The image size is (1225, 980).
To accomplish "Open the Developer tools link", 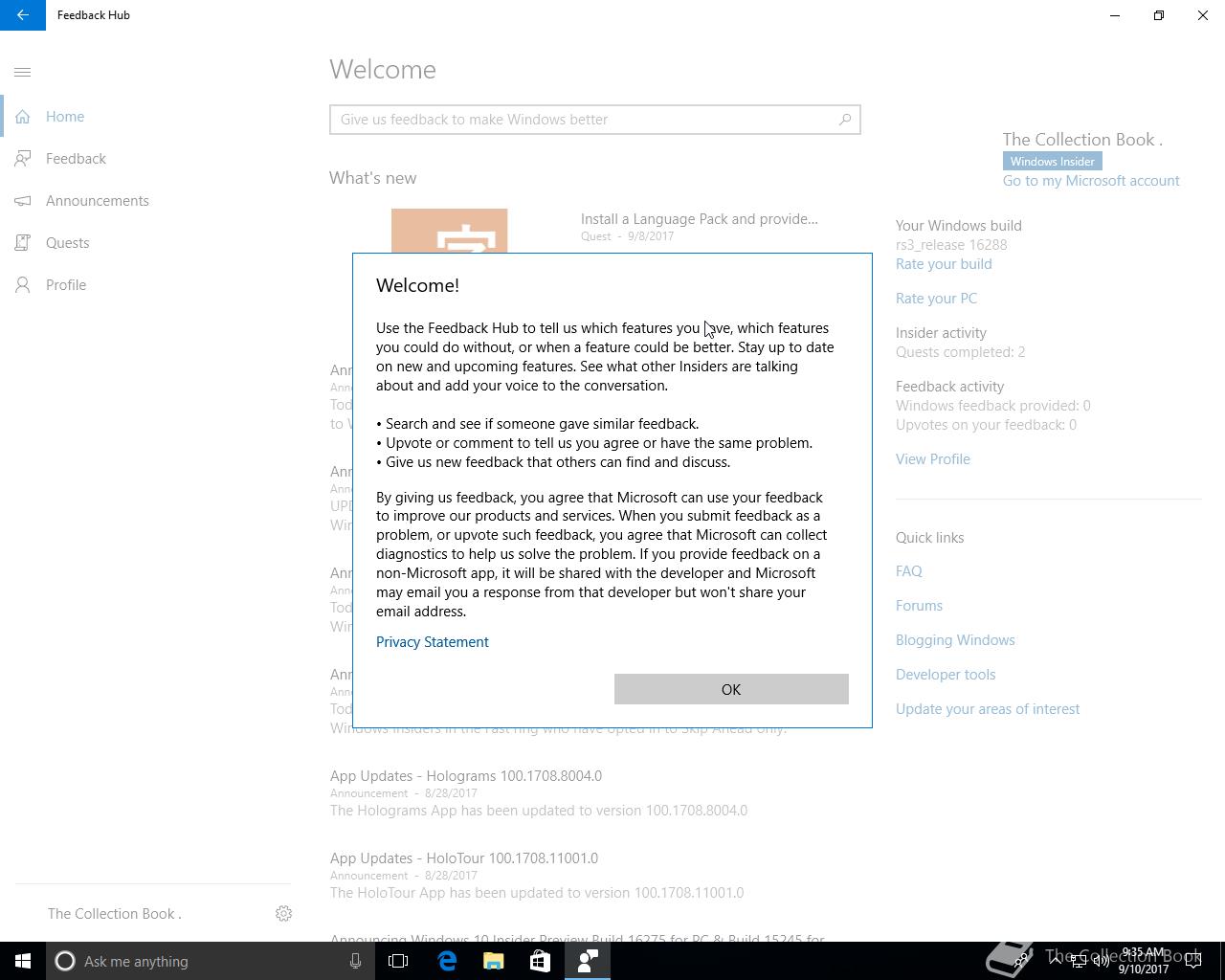I will click(x=946, y=675).
